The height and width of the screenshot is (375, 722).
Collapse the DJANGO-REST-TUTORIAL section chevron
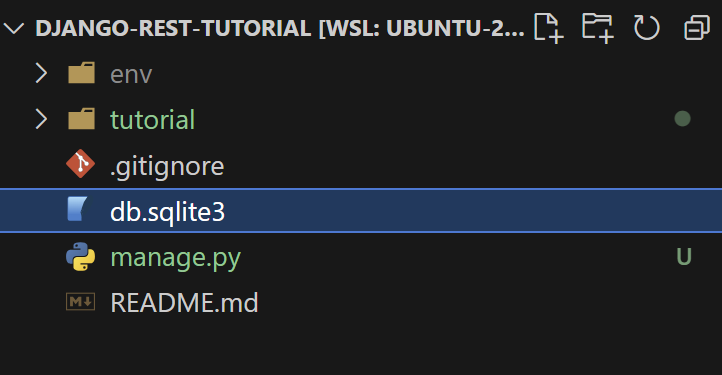(14, 29)
